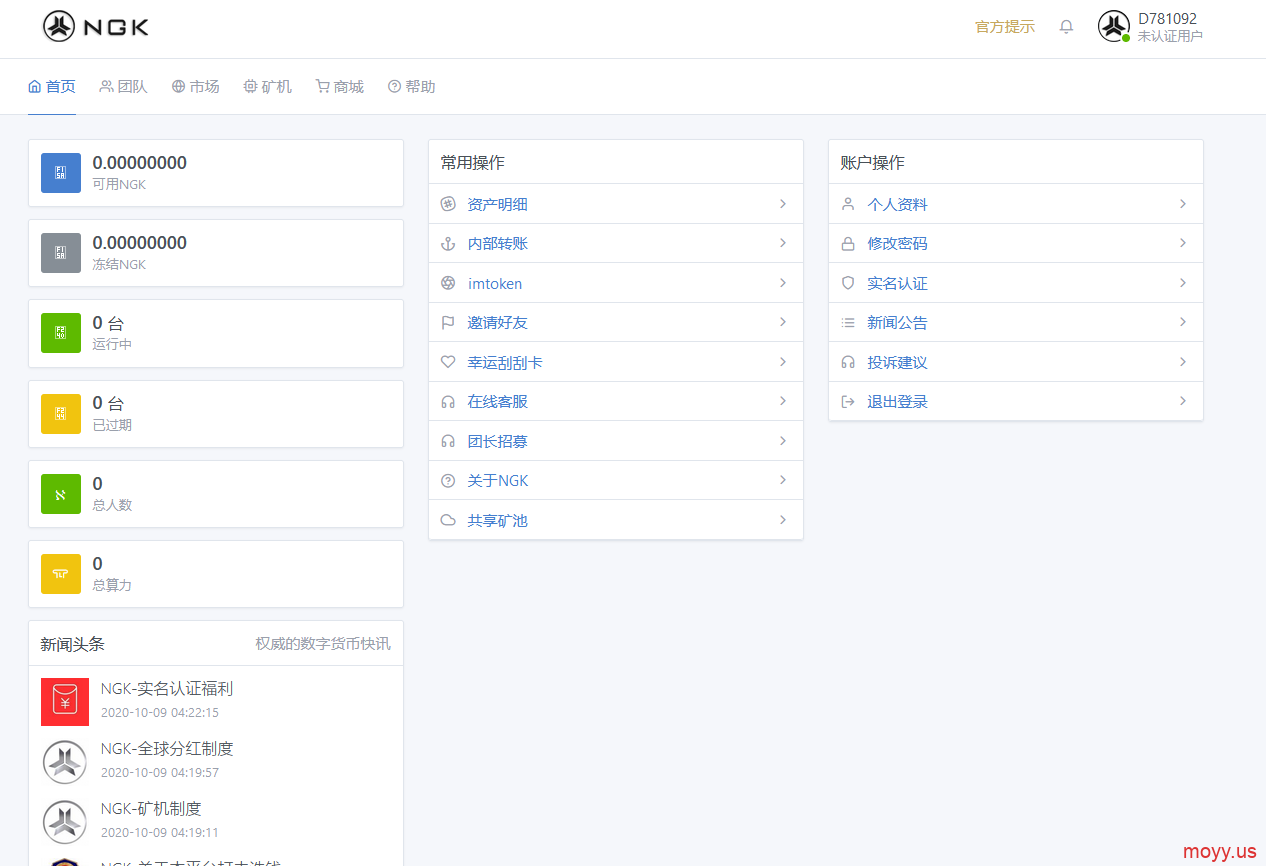Click the NGK-矿机制度 news thumbnail
1266x866 pixels.
tap(65, 822)
